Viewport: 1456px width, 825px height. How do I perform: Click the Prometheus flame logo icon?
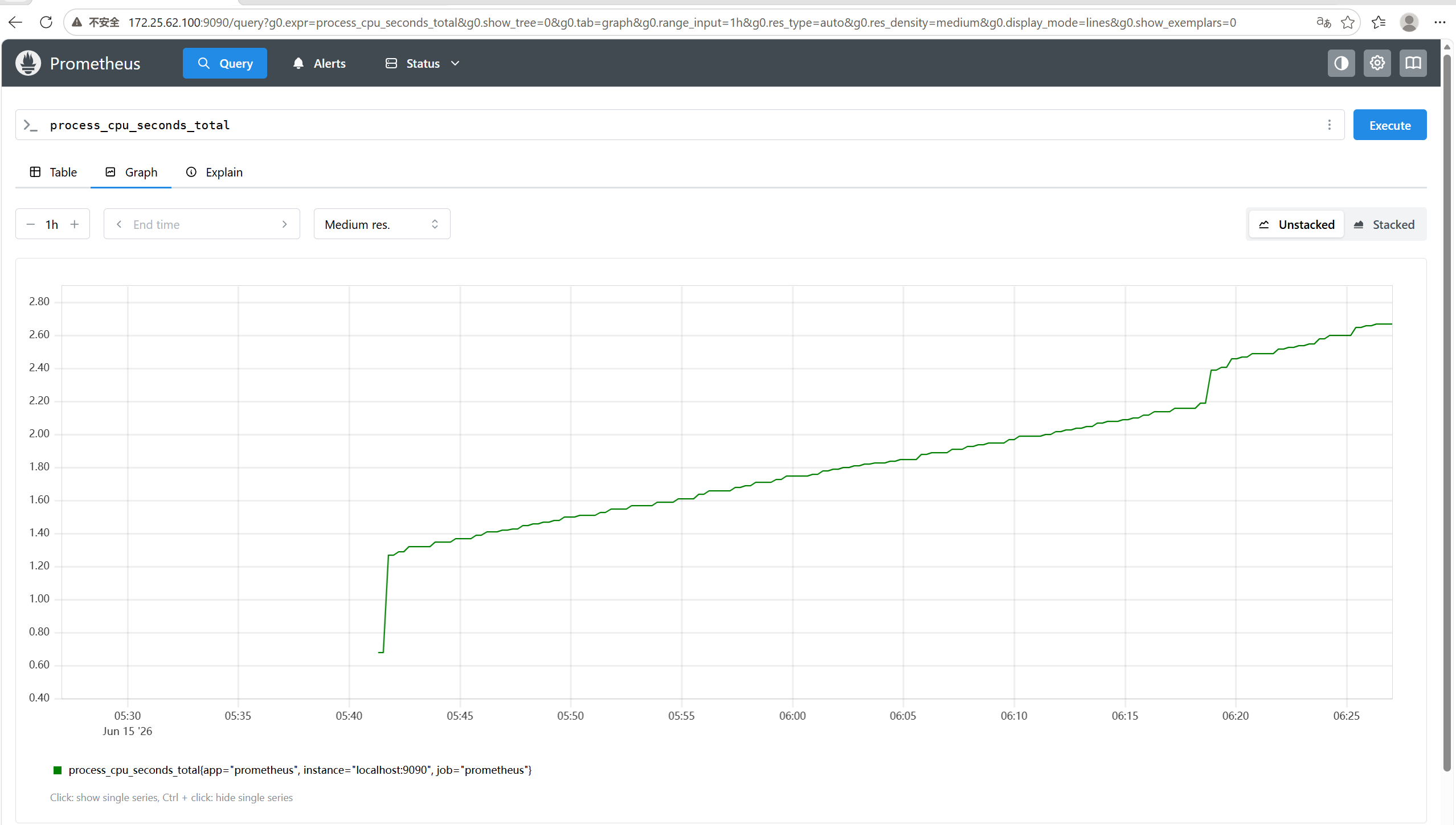[28, 63]
